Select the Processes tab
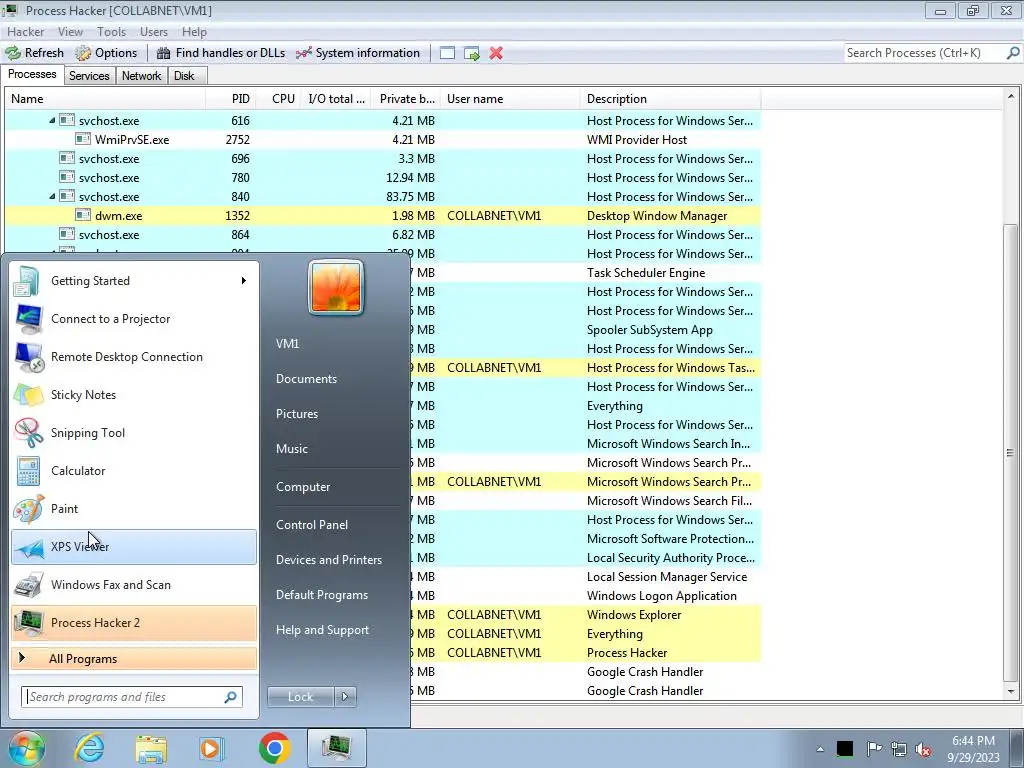 click(32, 74)
